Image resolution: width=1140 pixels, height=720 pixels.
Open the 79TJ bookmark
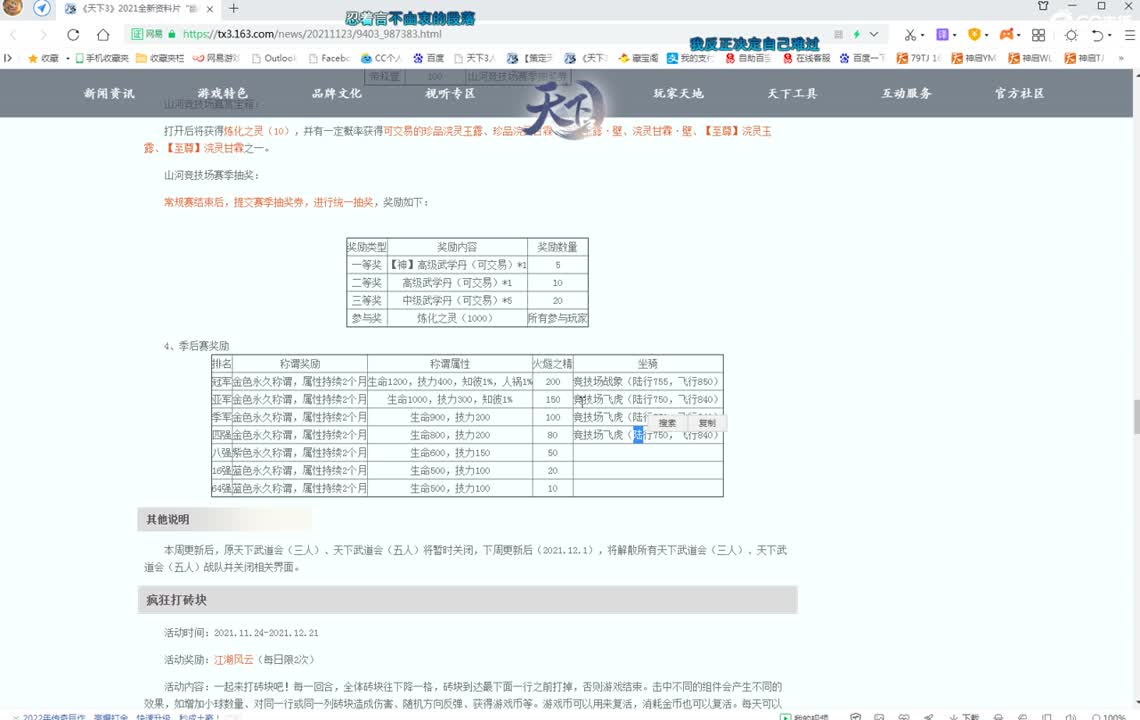tap(918, 58)
